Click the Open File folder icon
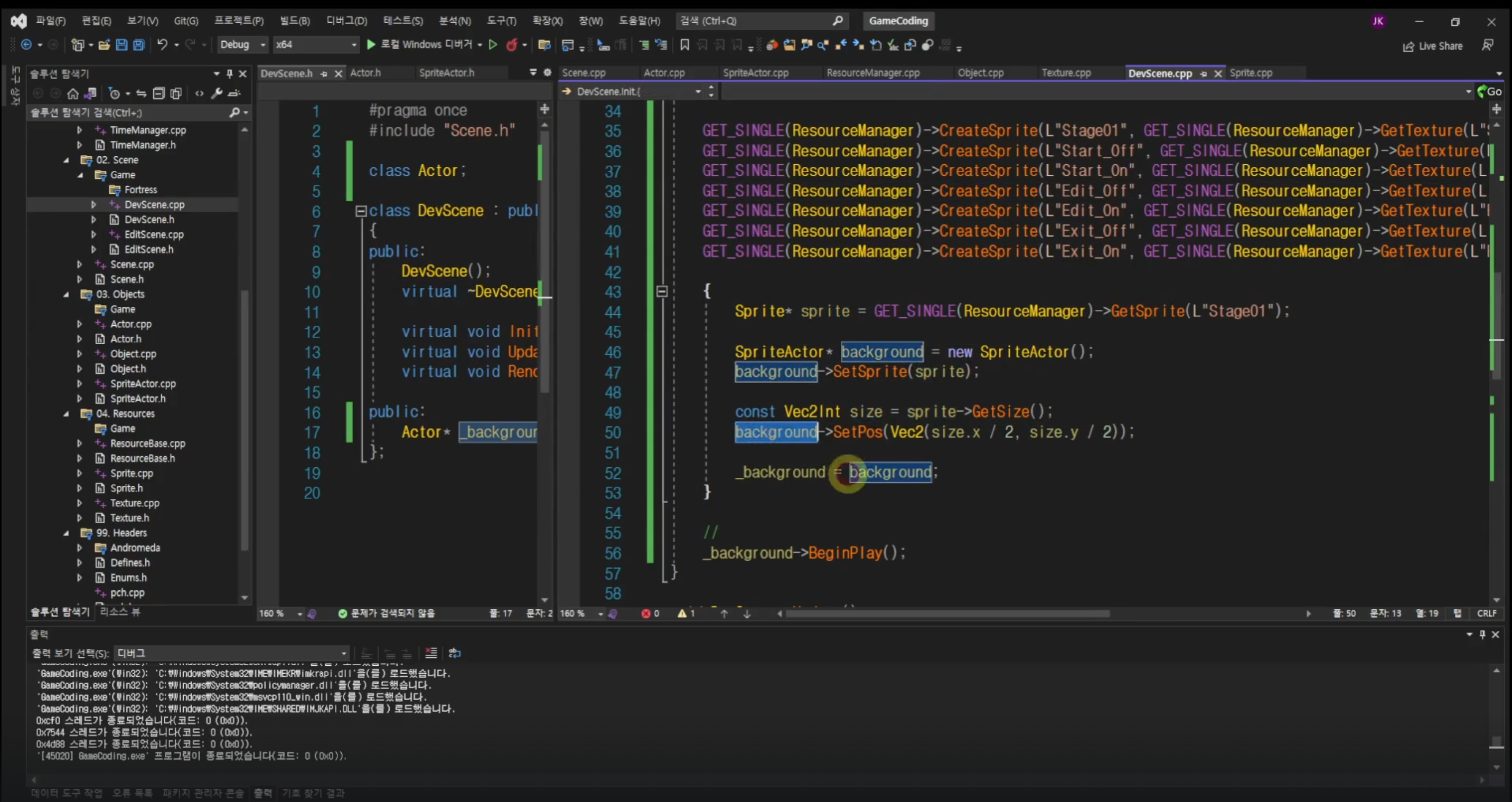Image resolution: width=1512 pixels, height=802 pixels. (x=104, y=44)
